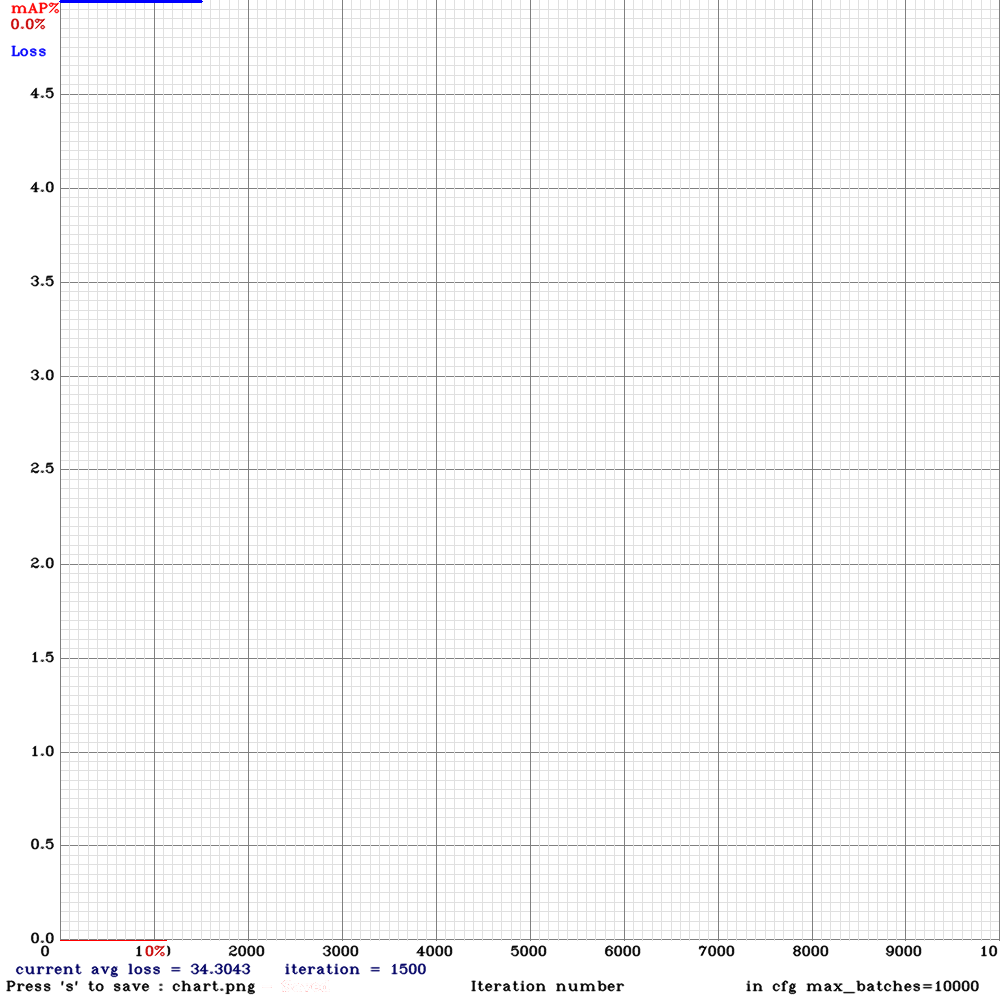The width and height of the screenshot is (1000, 1000).
Task: Click the red 10% progress label
Action: [x=156, y=950]
